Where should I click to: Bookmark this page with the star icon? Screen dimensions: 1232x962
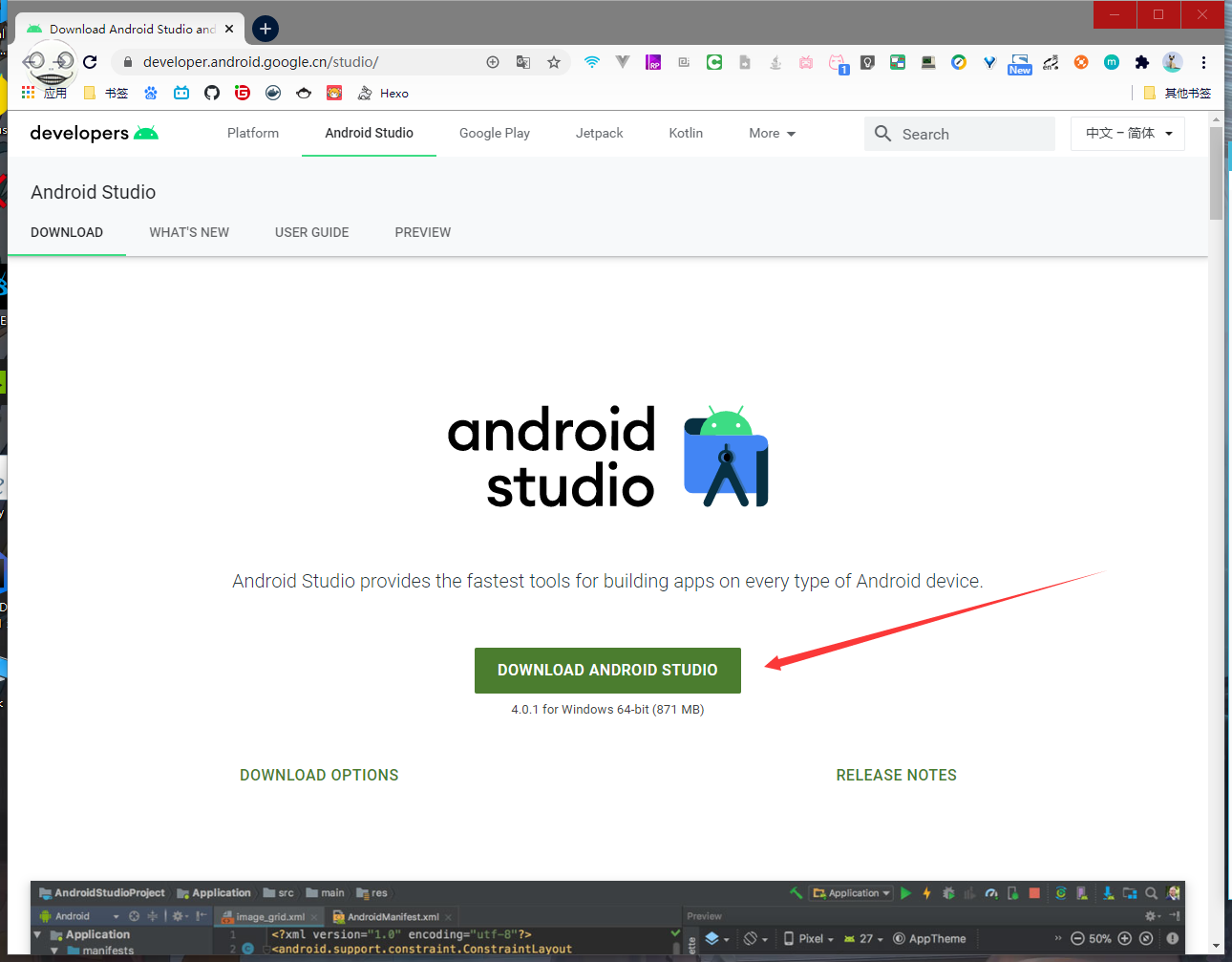(554, 62)
